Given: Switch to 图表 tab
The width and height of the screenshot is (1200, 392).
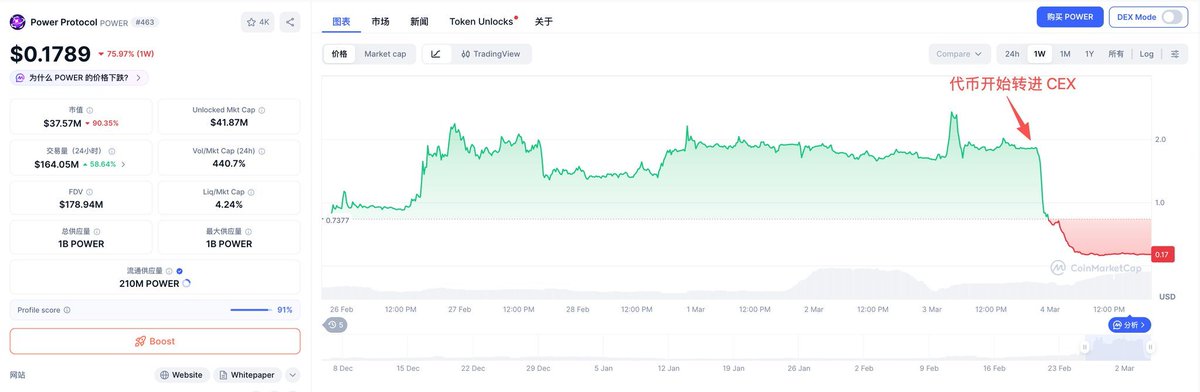Looking at the screenshot, I should click(341, 21).
